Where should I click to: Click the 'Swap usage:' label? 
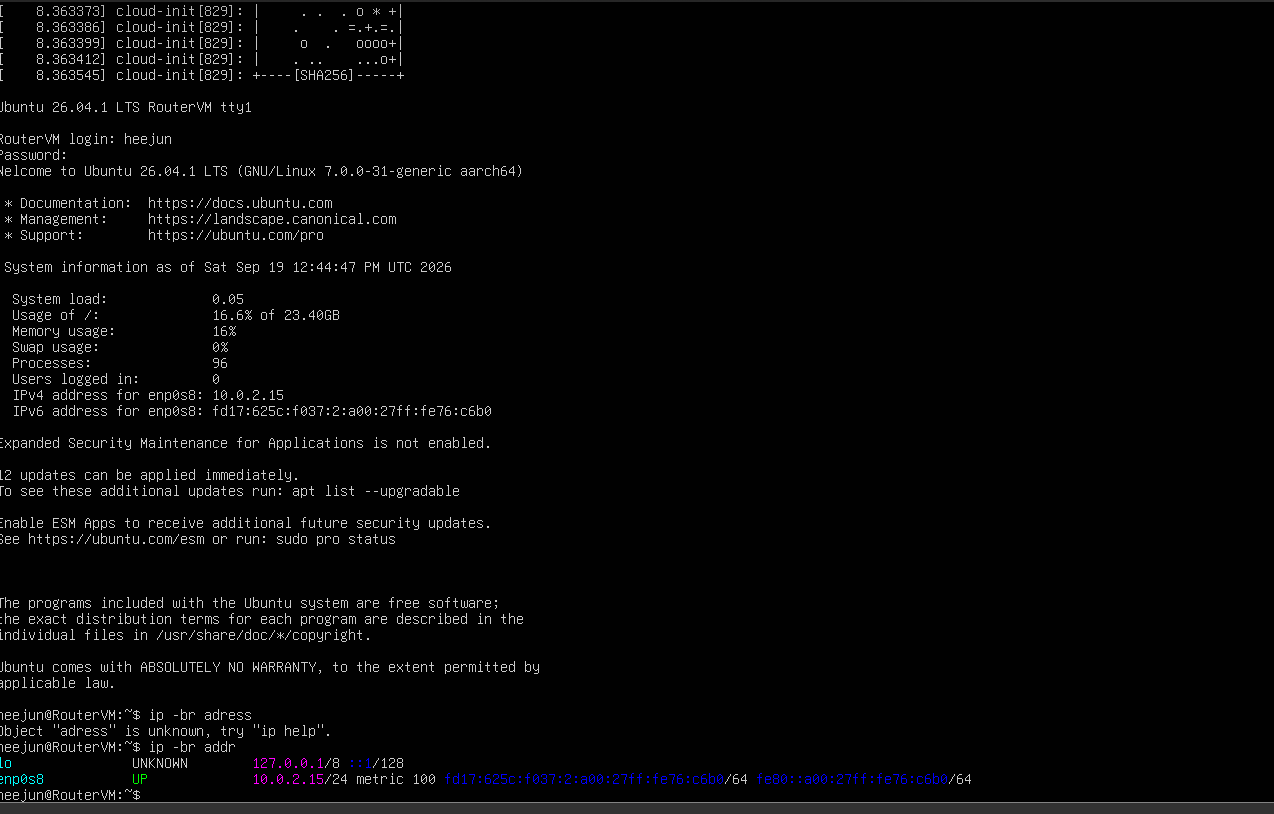coord(55,347)
